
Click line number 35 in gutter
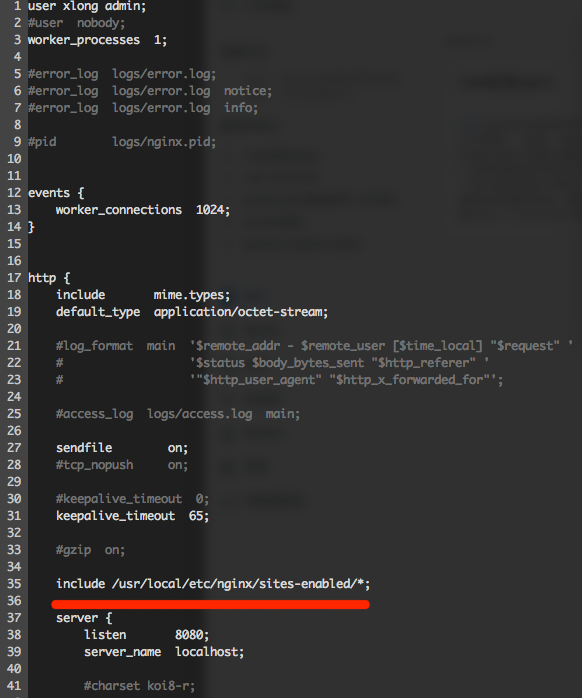pos(14,584)
